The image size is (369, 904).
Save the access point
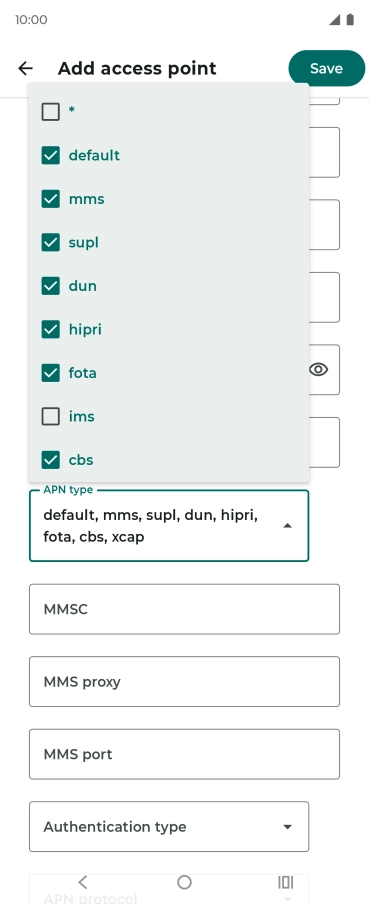[326, 69]
